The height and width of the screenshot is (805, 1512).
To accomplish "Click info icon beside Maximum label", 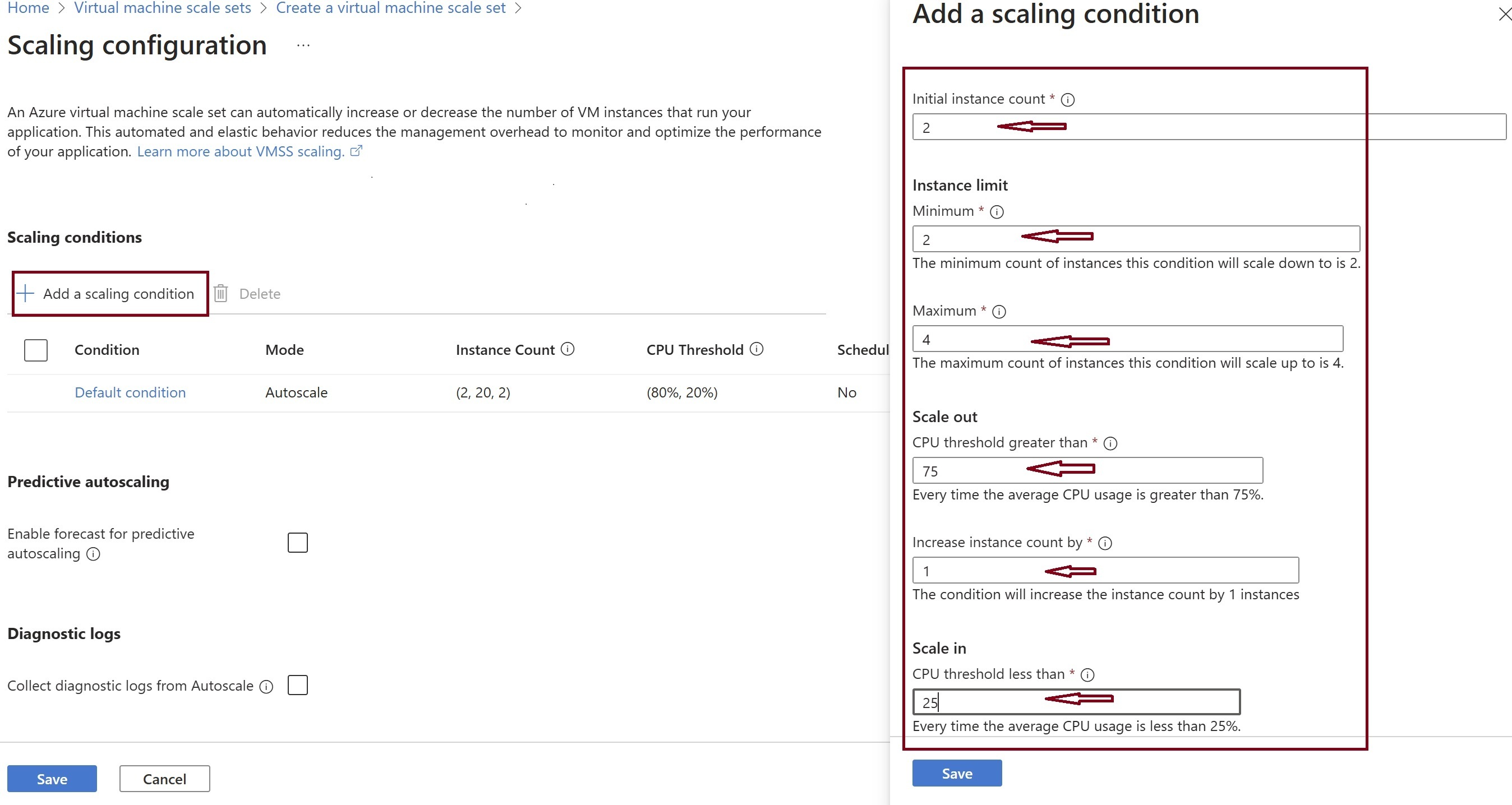I will pyautogui.click(x=999, y=312).
